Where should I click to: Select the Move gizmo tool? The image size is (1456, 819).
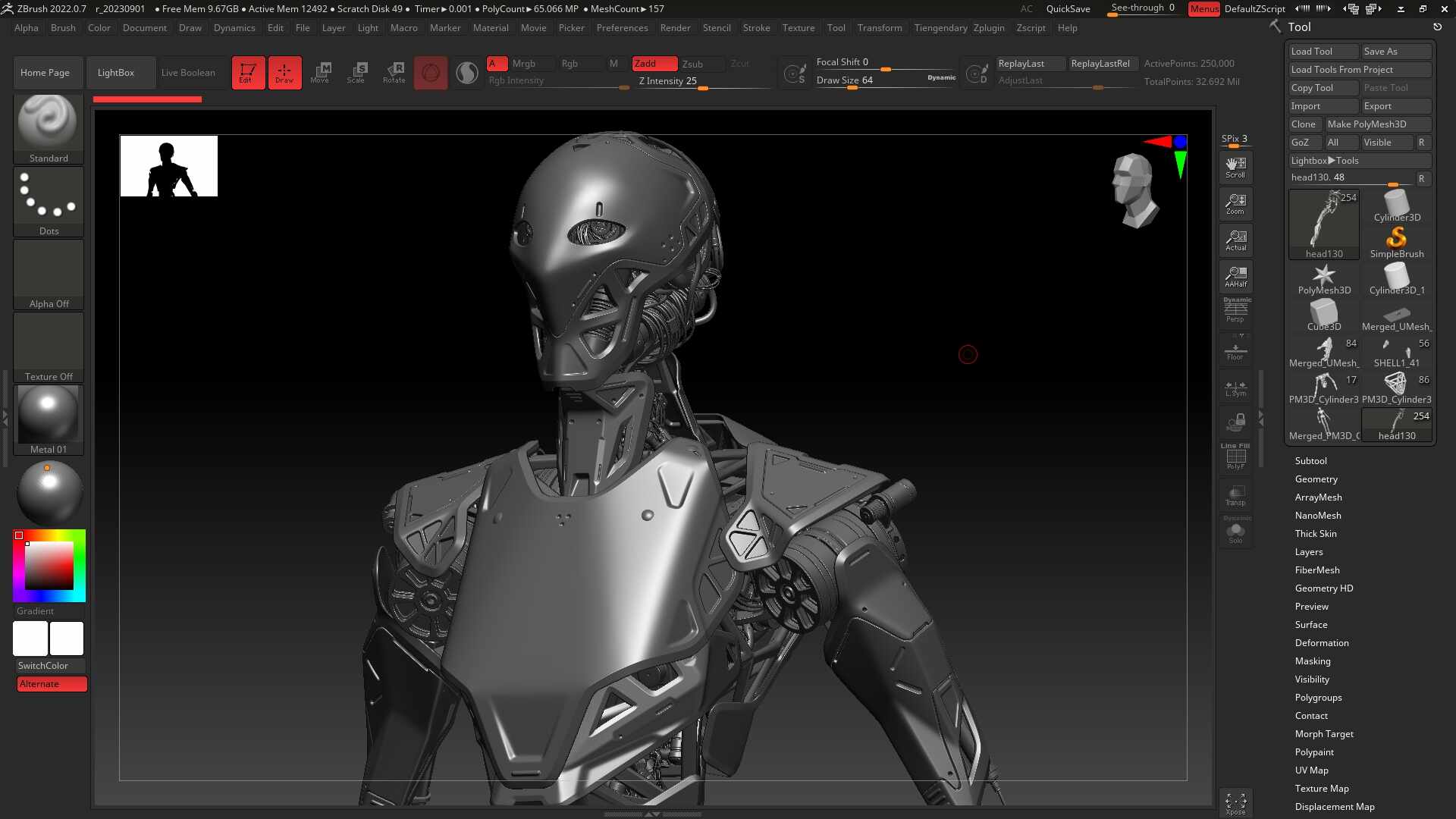click(320, 73)
